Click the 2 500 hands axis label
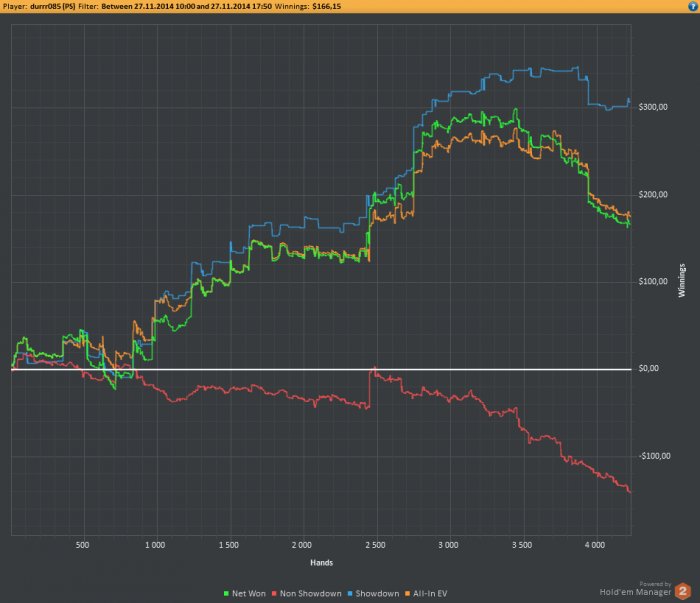 click(375, 545)
